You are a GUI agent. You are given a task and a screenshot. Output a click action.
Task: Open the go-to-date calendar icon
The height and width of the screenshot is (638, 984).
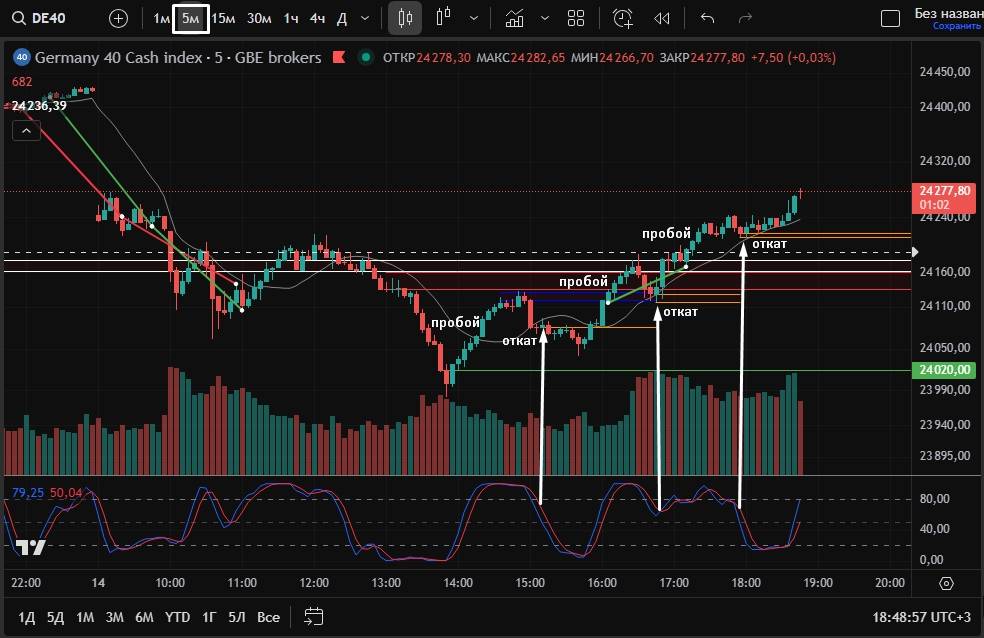pos(314,617)
